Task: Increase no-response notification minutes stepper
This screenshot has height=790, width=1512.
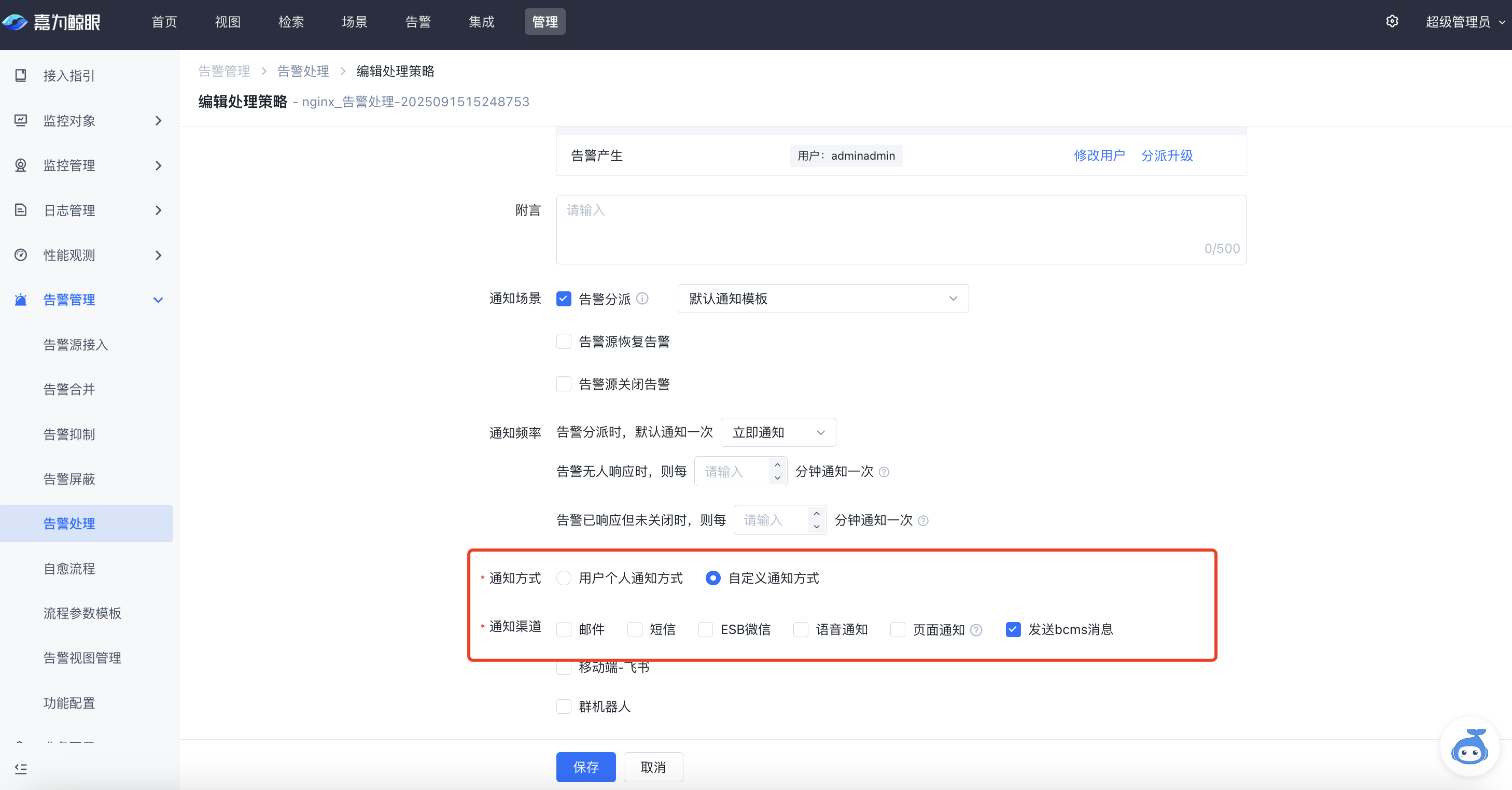Action: click(x=777, y=465)
